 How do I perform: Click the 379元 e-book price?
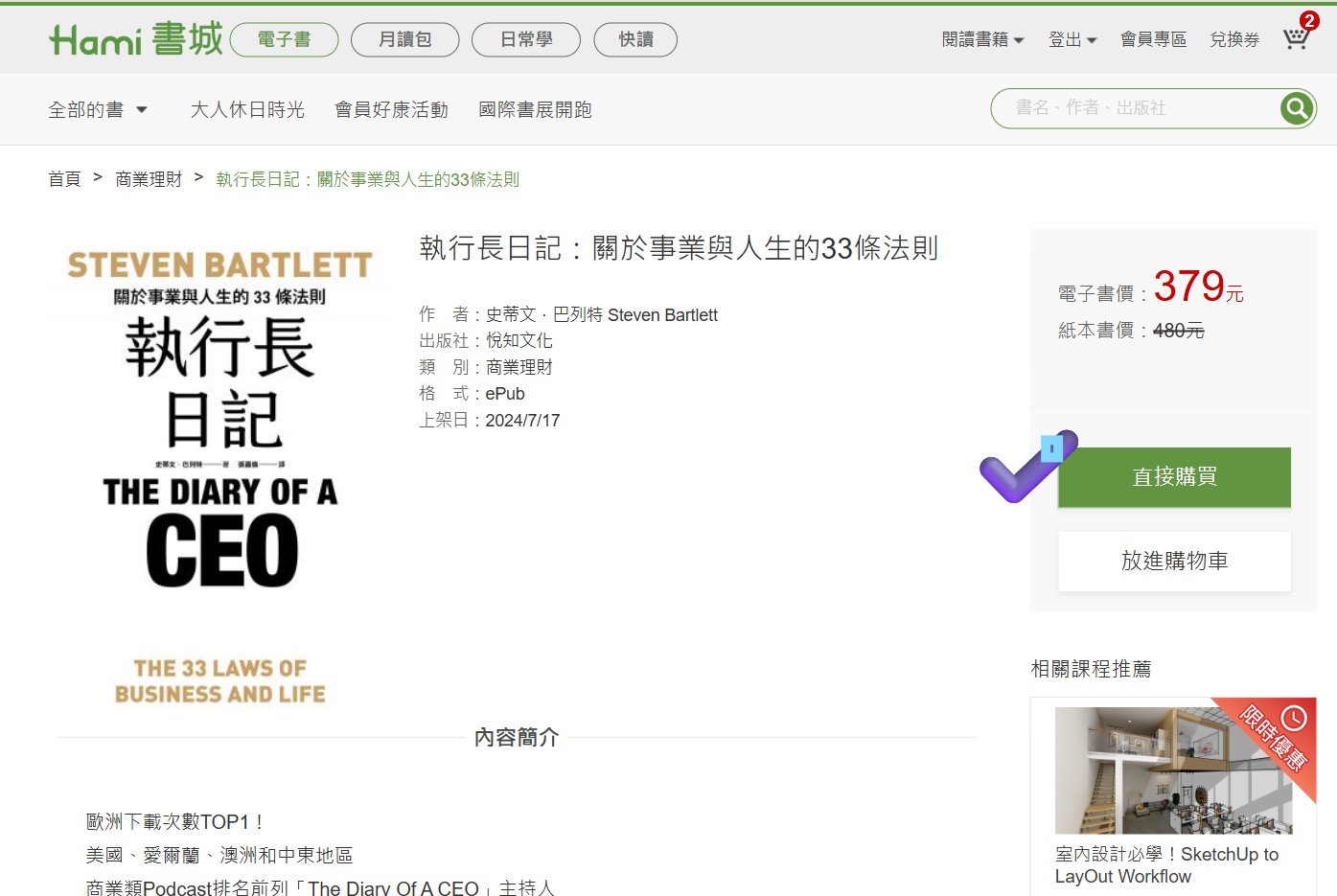[1198, 287]
